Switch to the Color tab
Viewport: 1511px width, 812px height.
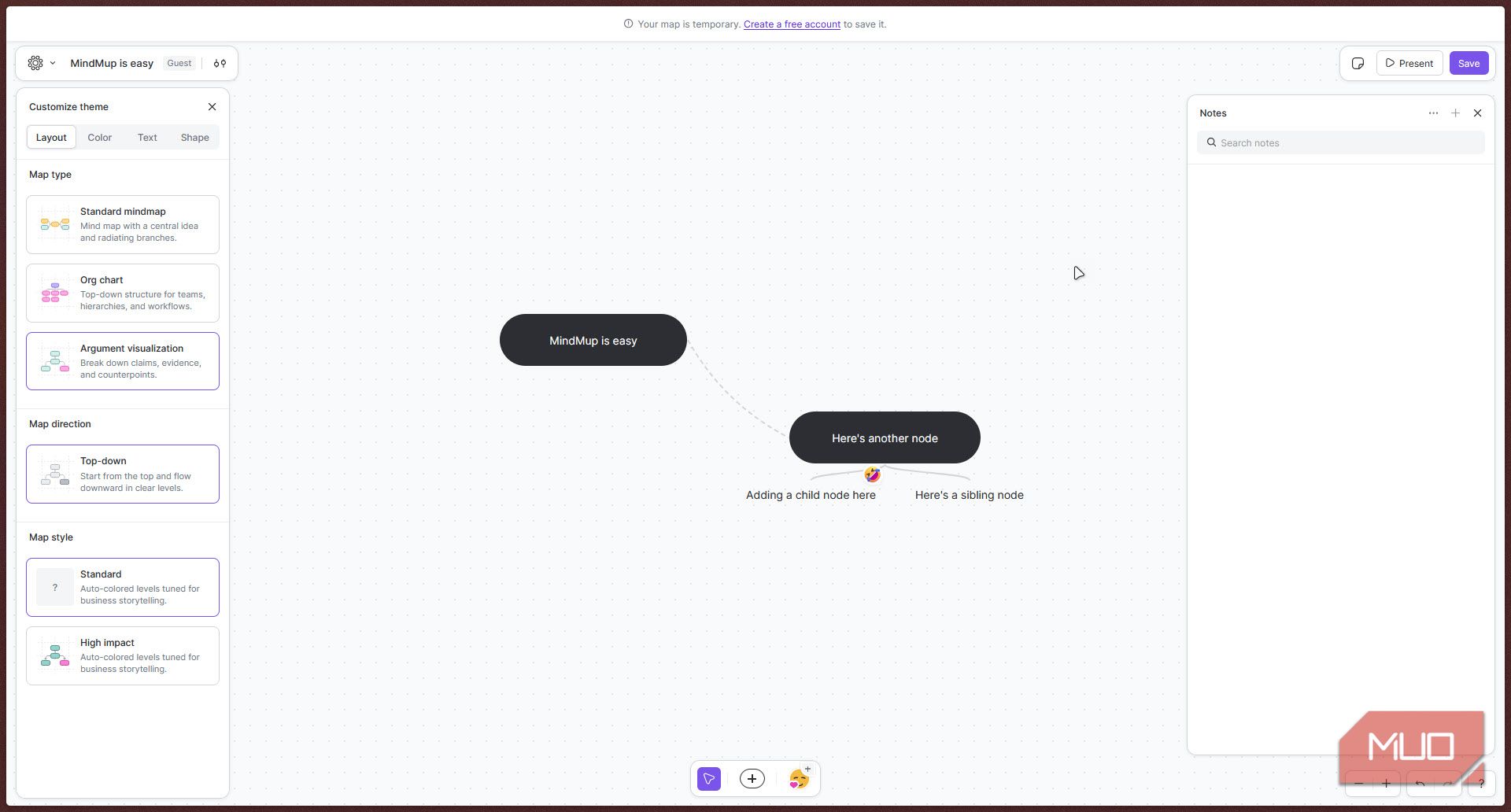(x=99, y=137)
